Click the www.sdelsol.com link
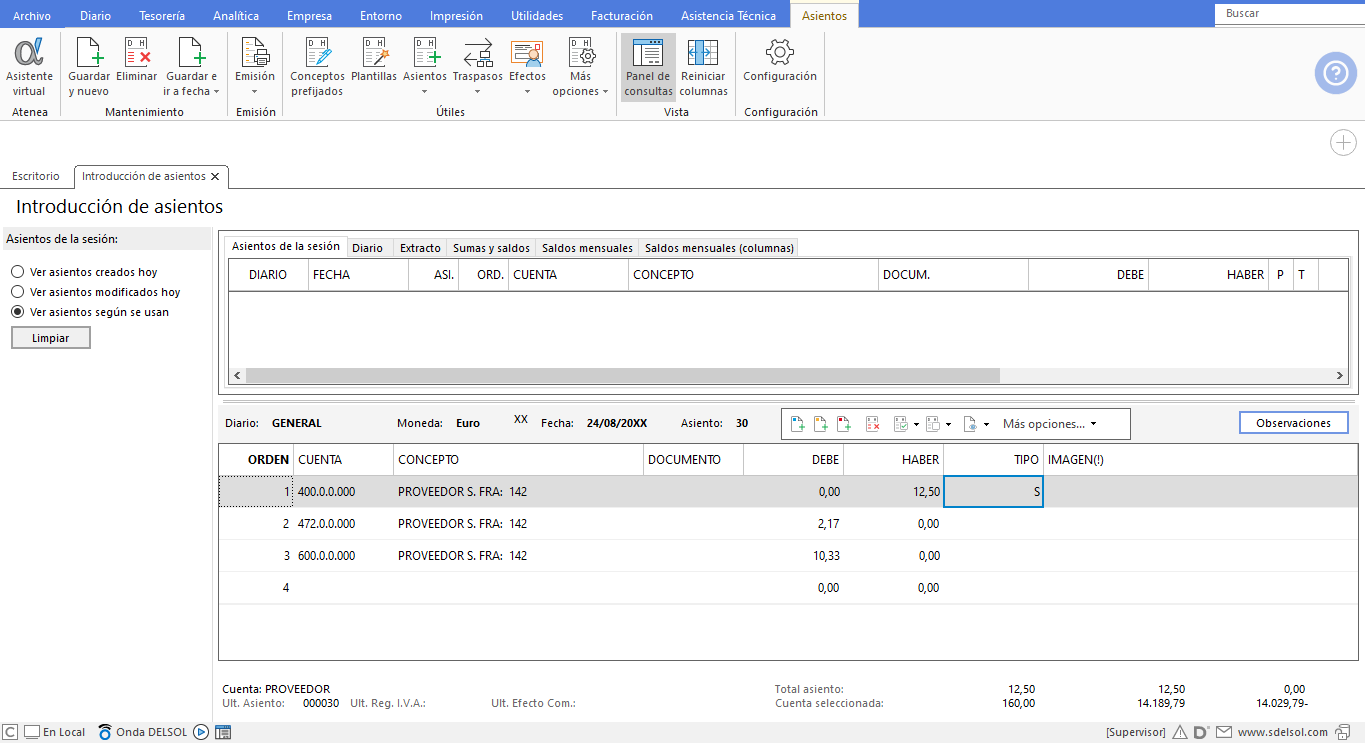This screenshot has width=1365, height=743. click(x=1283, y=732)
